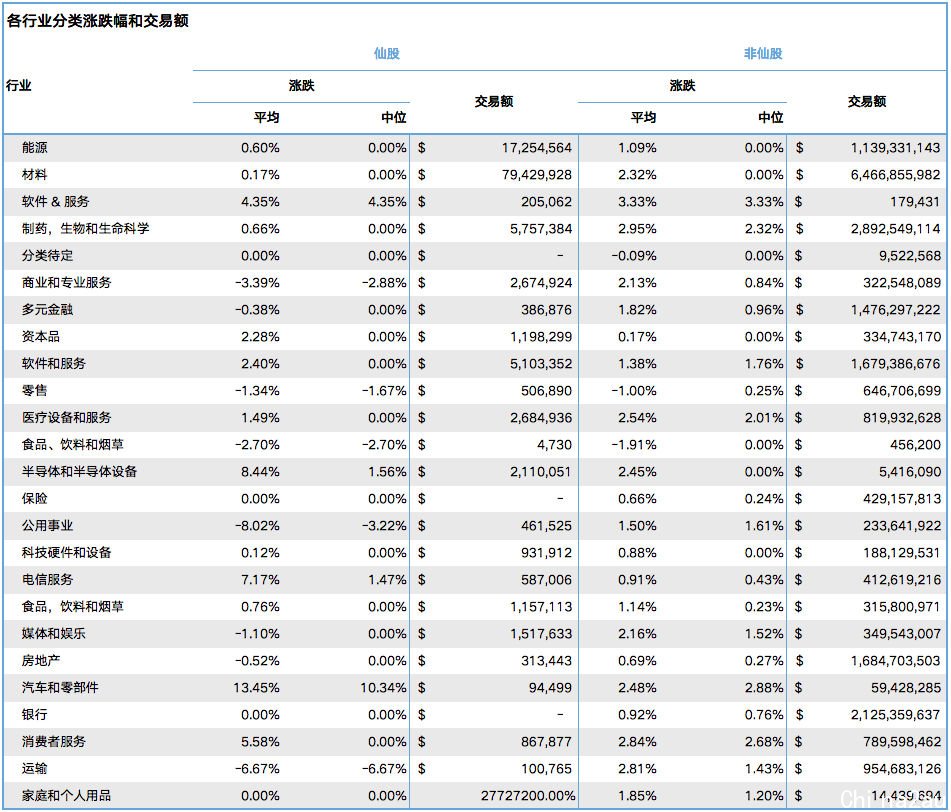Select the 13.45% average cell for 汽车和零部件

(x=257, y=687)
